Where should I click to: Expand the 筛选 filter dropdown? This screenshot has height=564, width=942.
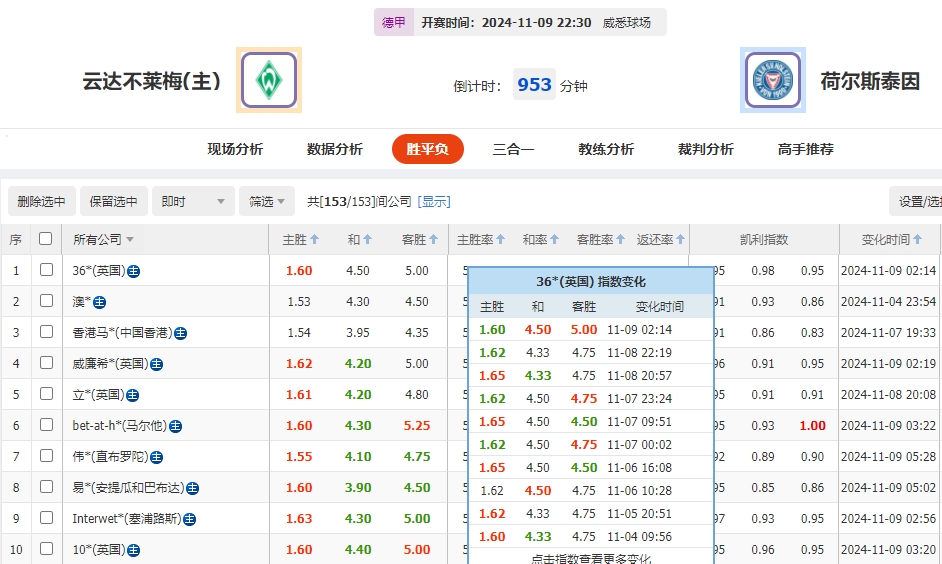point(267,201)
